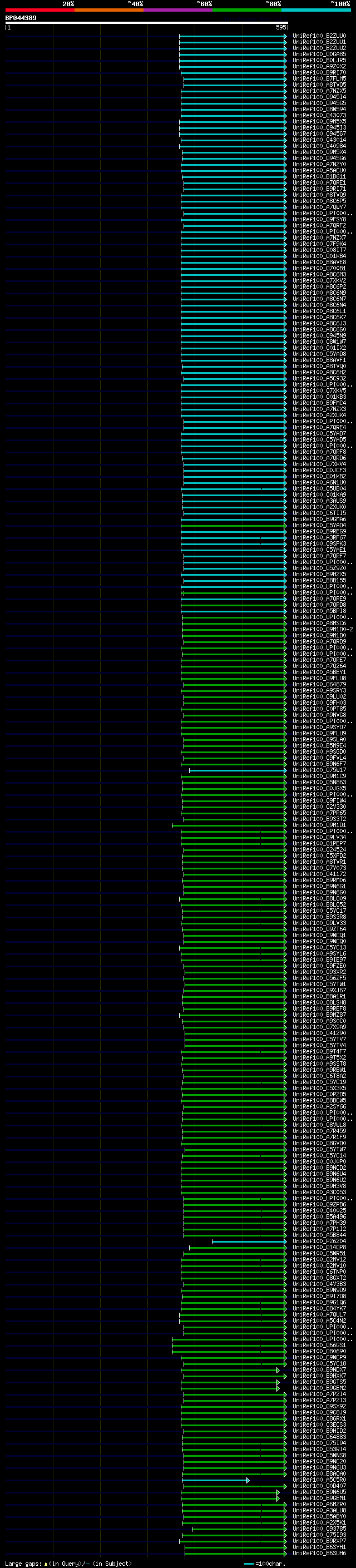Click UniRef100_Q2V330 hit name
356x1568 pixels.
coord(319,807)
